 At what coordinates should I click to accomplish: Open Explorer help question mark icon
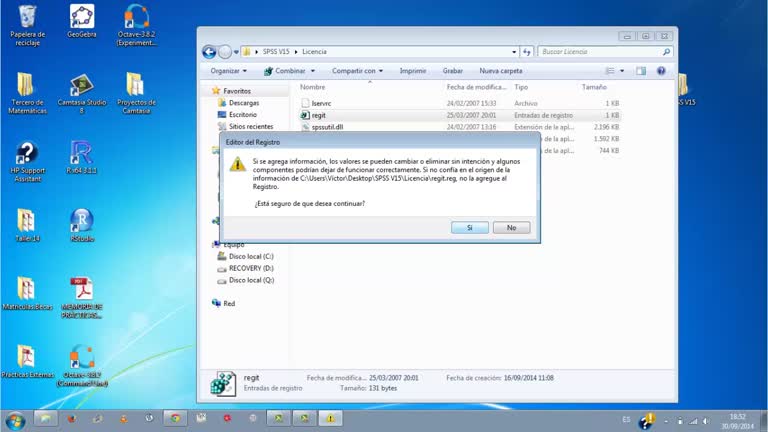point(661,71)
